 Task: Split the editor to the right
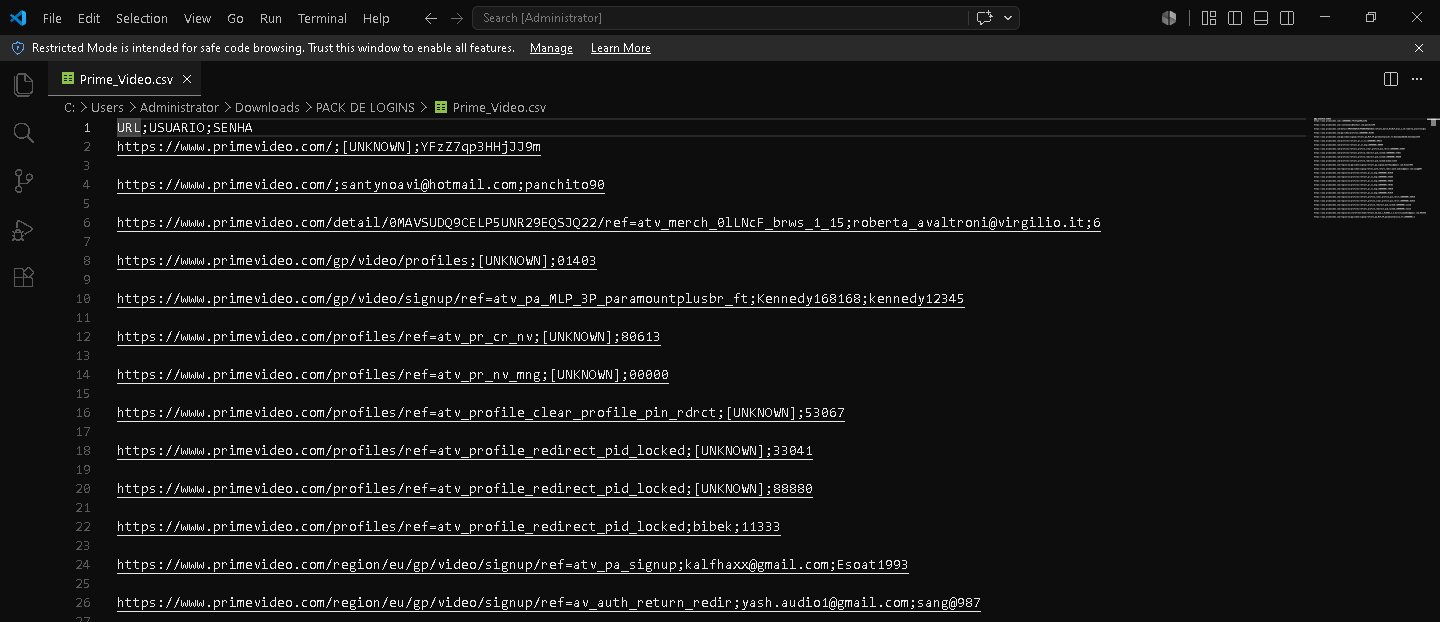tap(1390, 79)
